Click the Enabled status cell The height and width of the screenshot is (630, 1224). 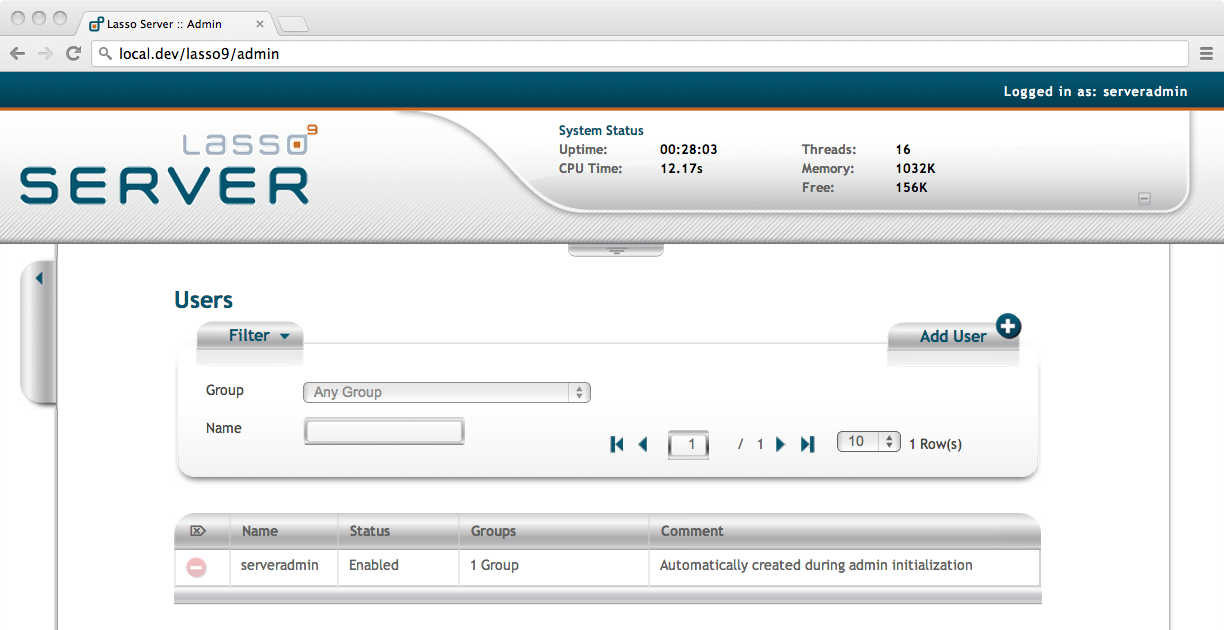coord(374,566)
